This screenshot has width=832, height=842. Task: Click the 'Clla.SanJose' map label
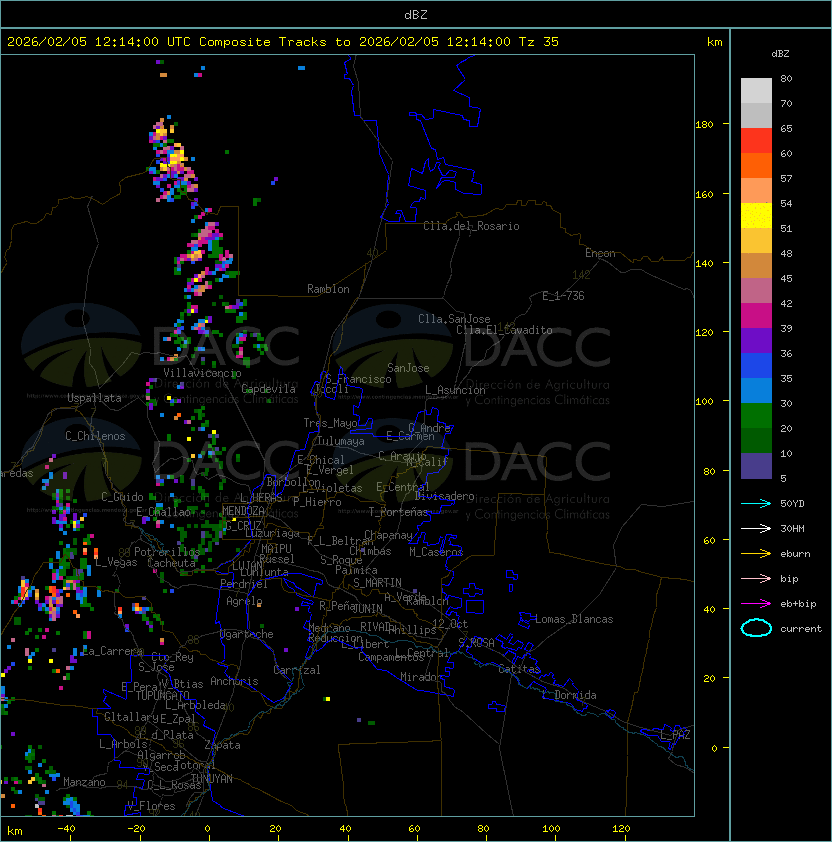click(454, 319)
